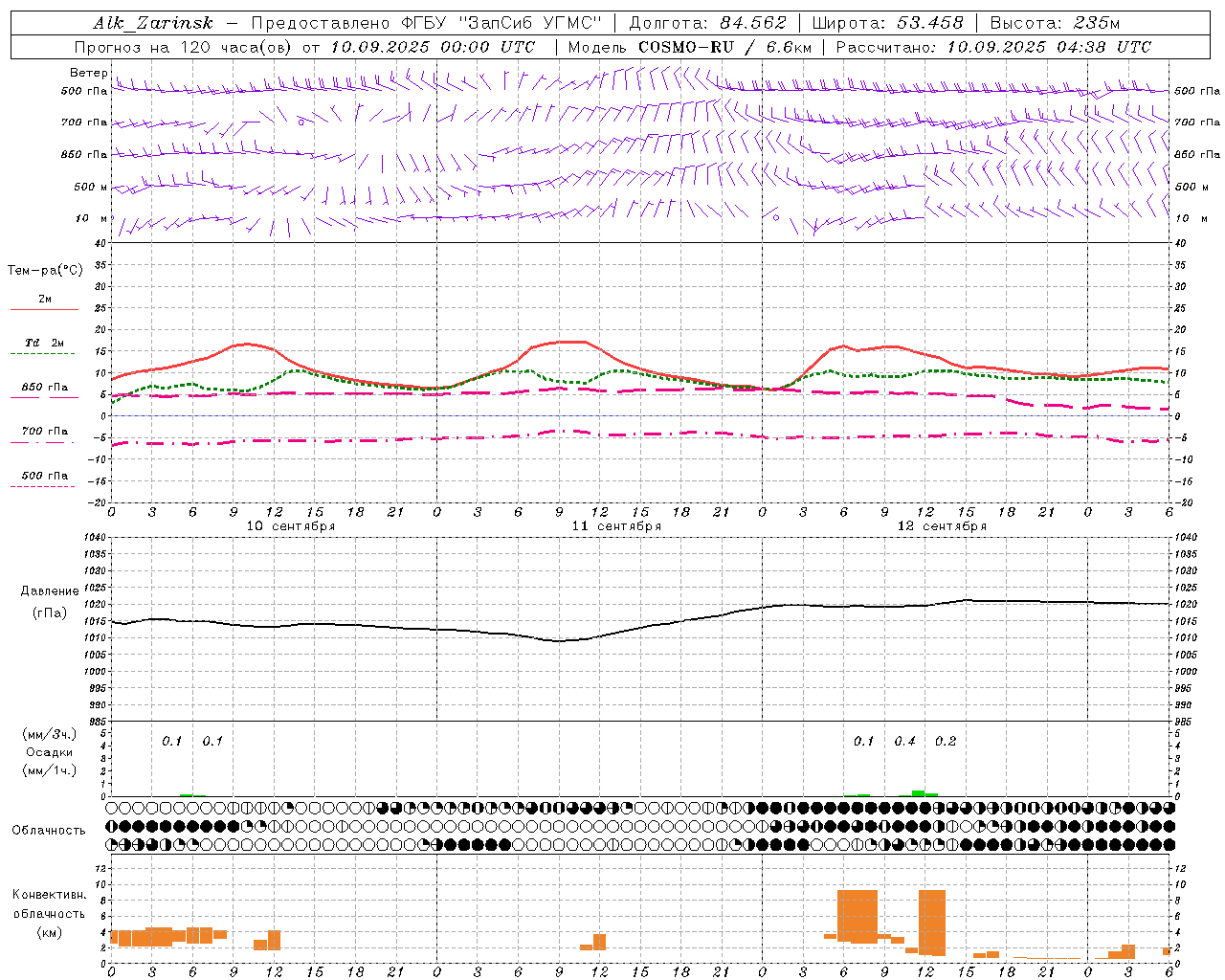Click the "(гПа)" unit under Давление
The height and width of the screenshot is (980, 1225).
click(50, 613)
